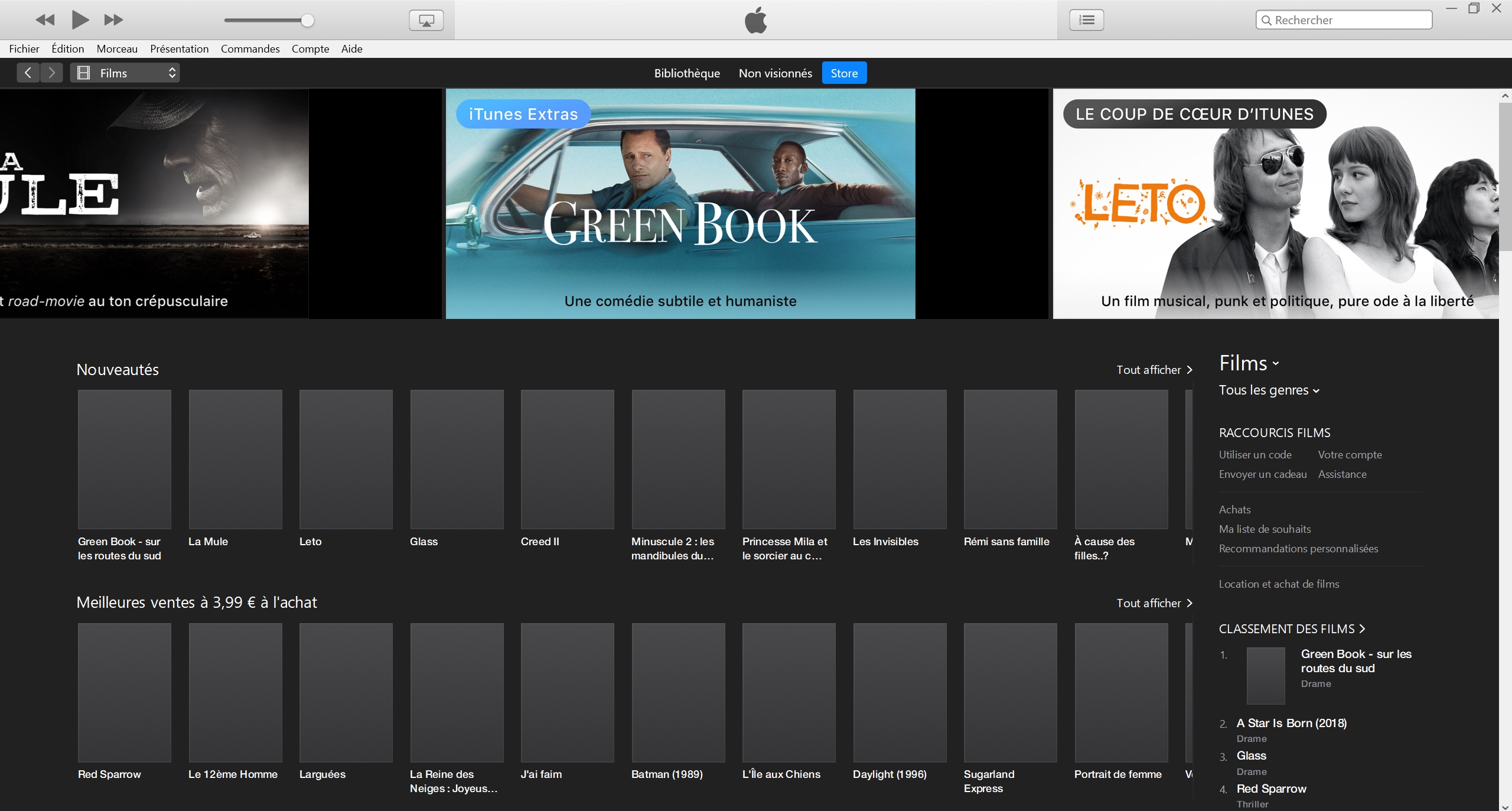Click the Utiliser un code link
Viewport: 1512px width, 811px height.
point(1255,454)
